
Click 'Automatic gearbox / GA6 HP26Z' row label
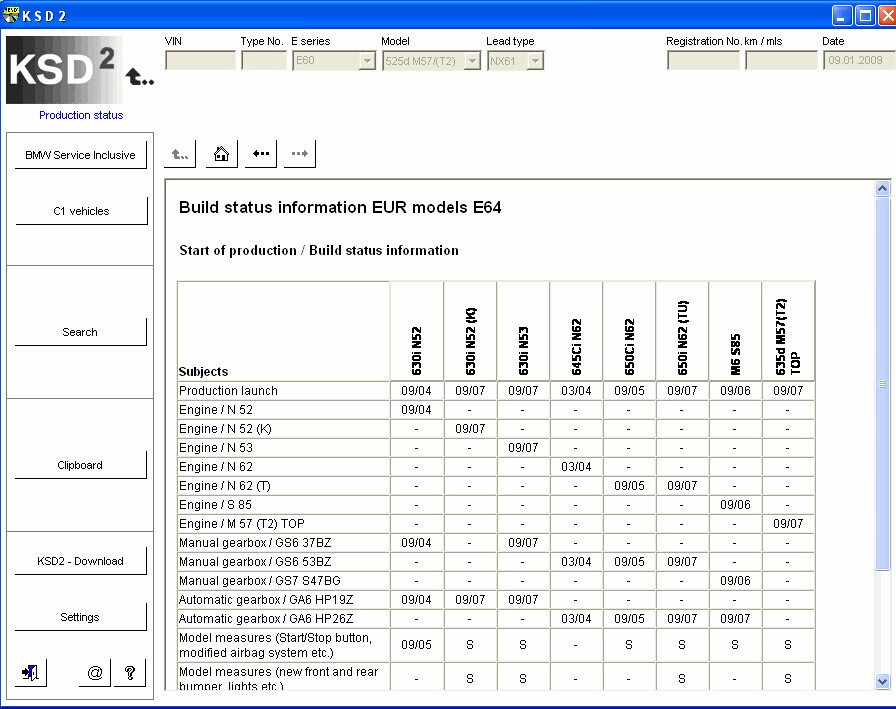pos(266,619)
